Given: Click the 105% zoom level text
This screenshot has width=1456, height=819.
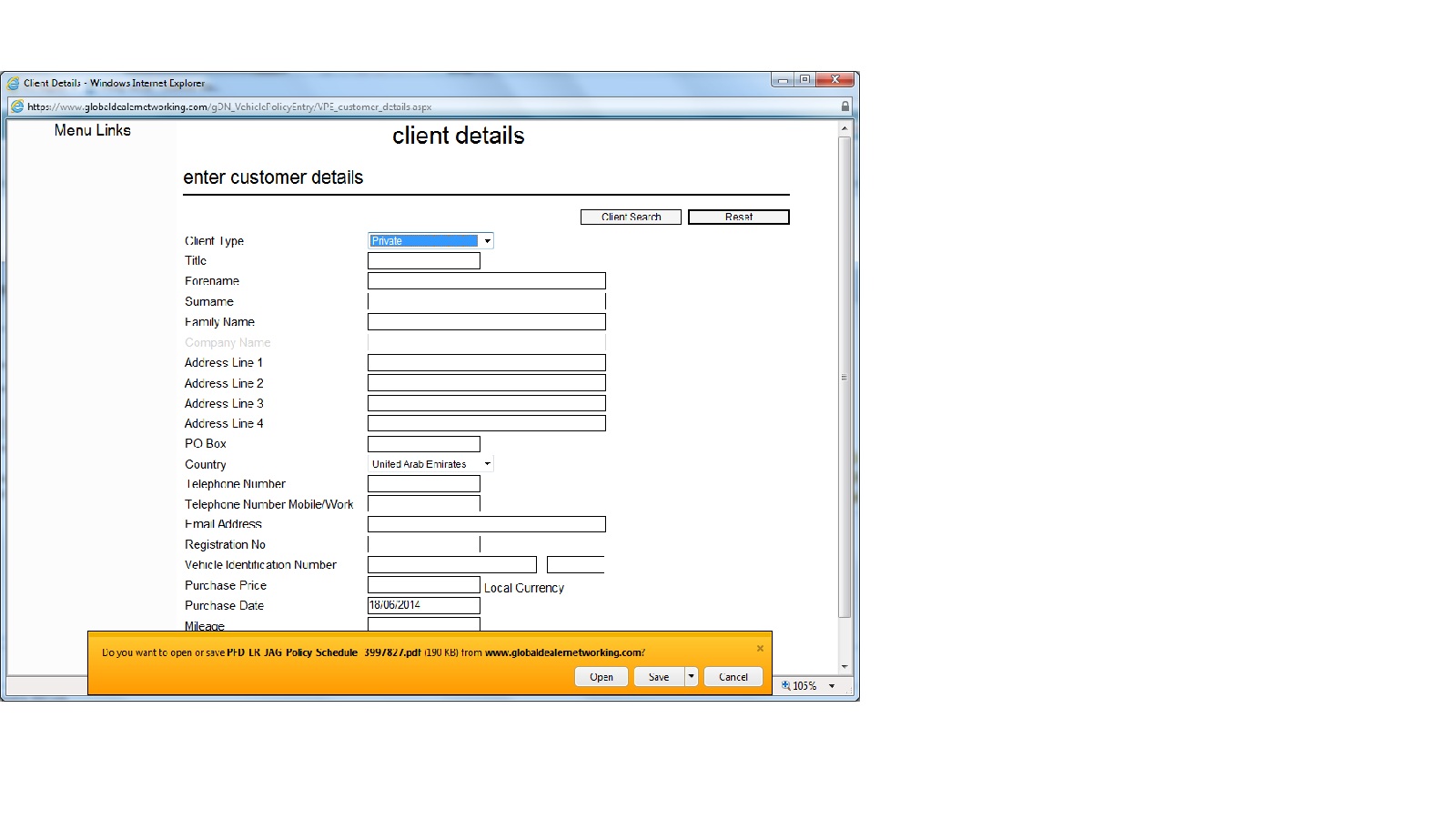Looking at the screenshot, I should click(x=804, y=686).
